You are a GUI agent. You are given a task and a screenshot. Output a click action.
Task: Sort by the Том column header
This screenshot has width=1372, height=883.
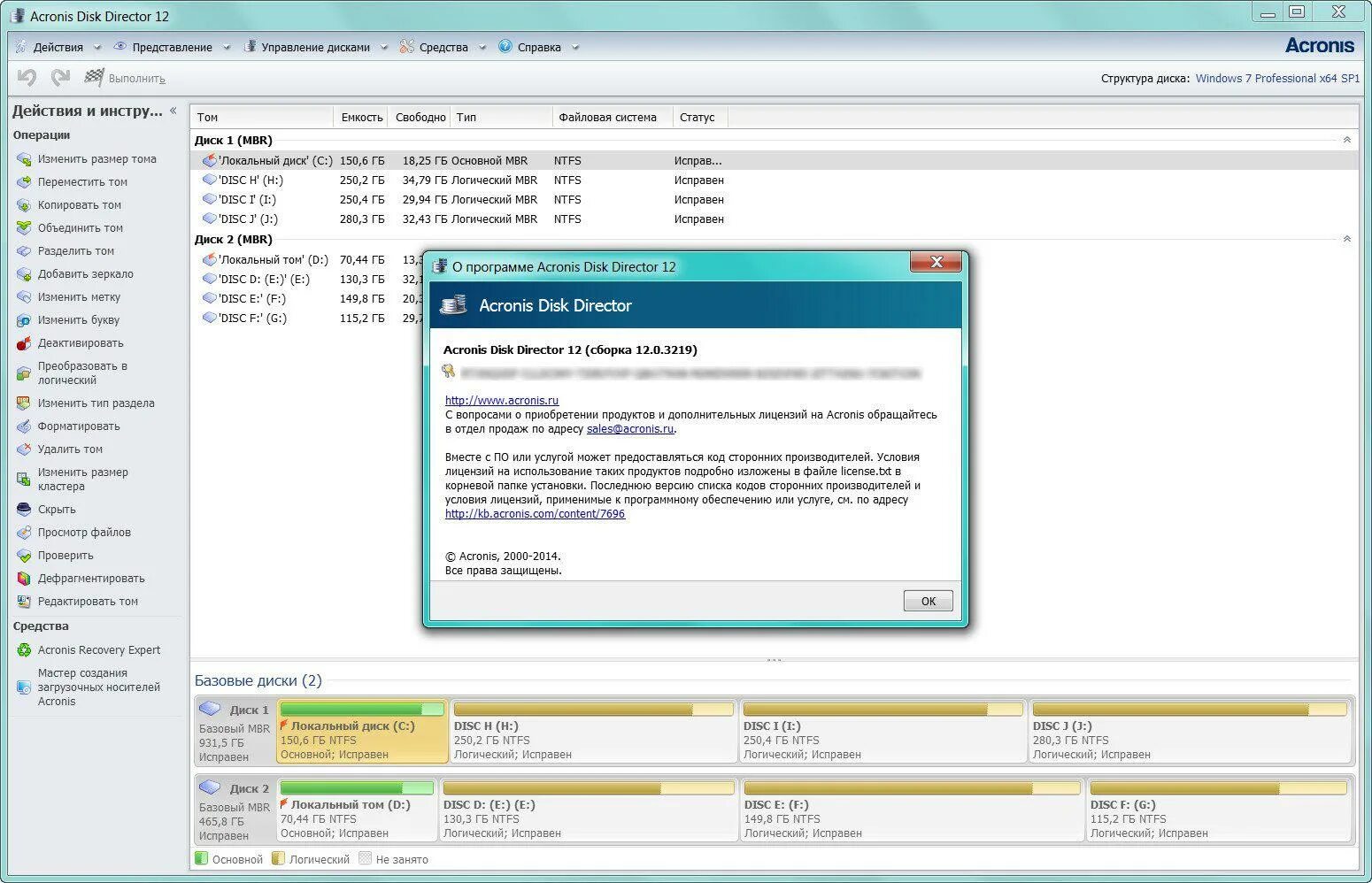[263, 117]
